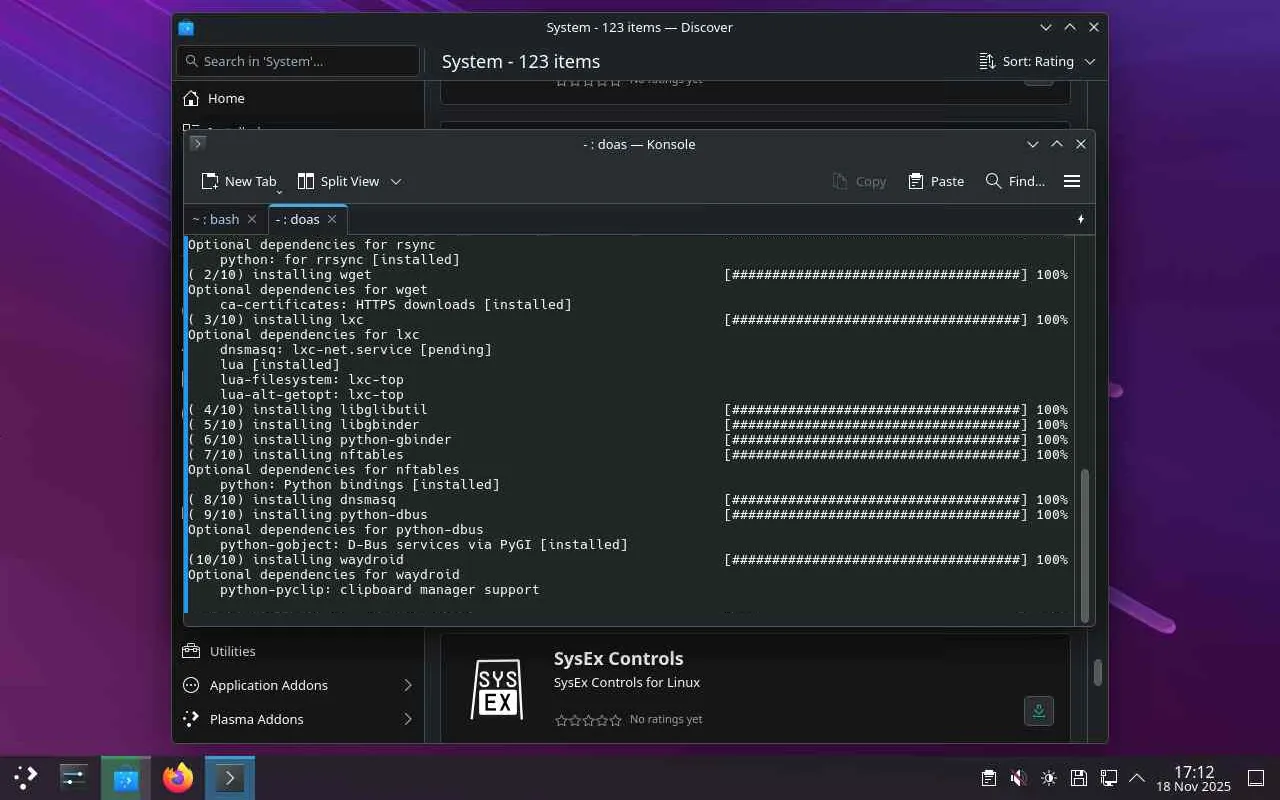Click 'python: Python bindings [installed]' line
Image resolution: width=1280 pixels, height=800 pixels.
point(360,484)
